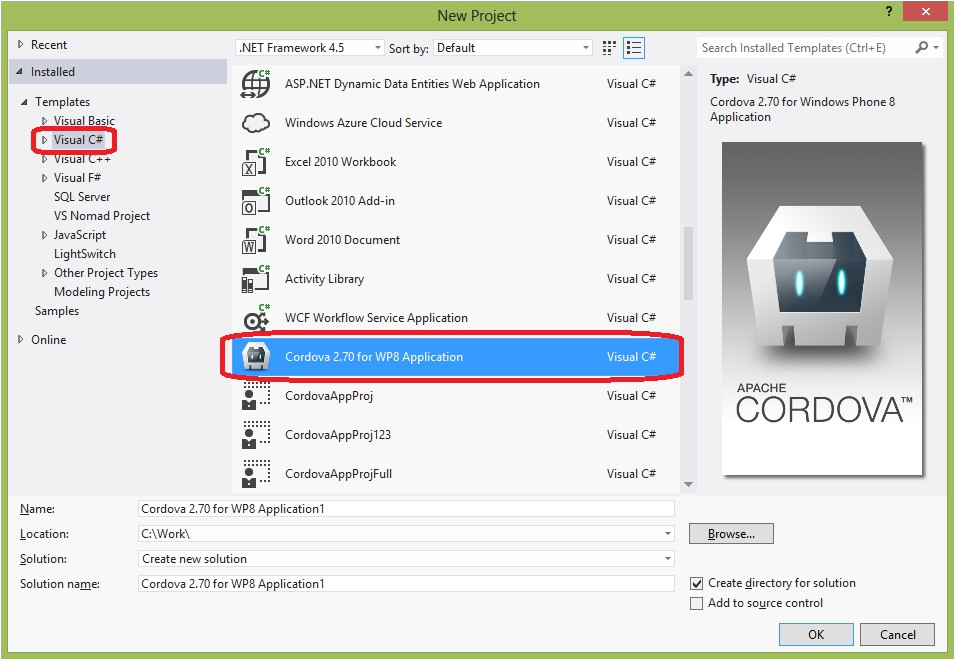The image size is (955, 660).
Task: Click the WCF Workflow Service Application icon
Action: click(256, 318)
